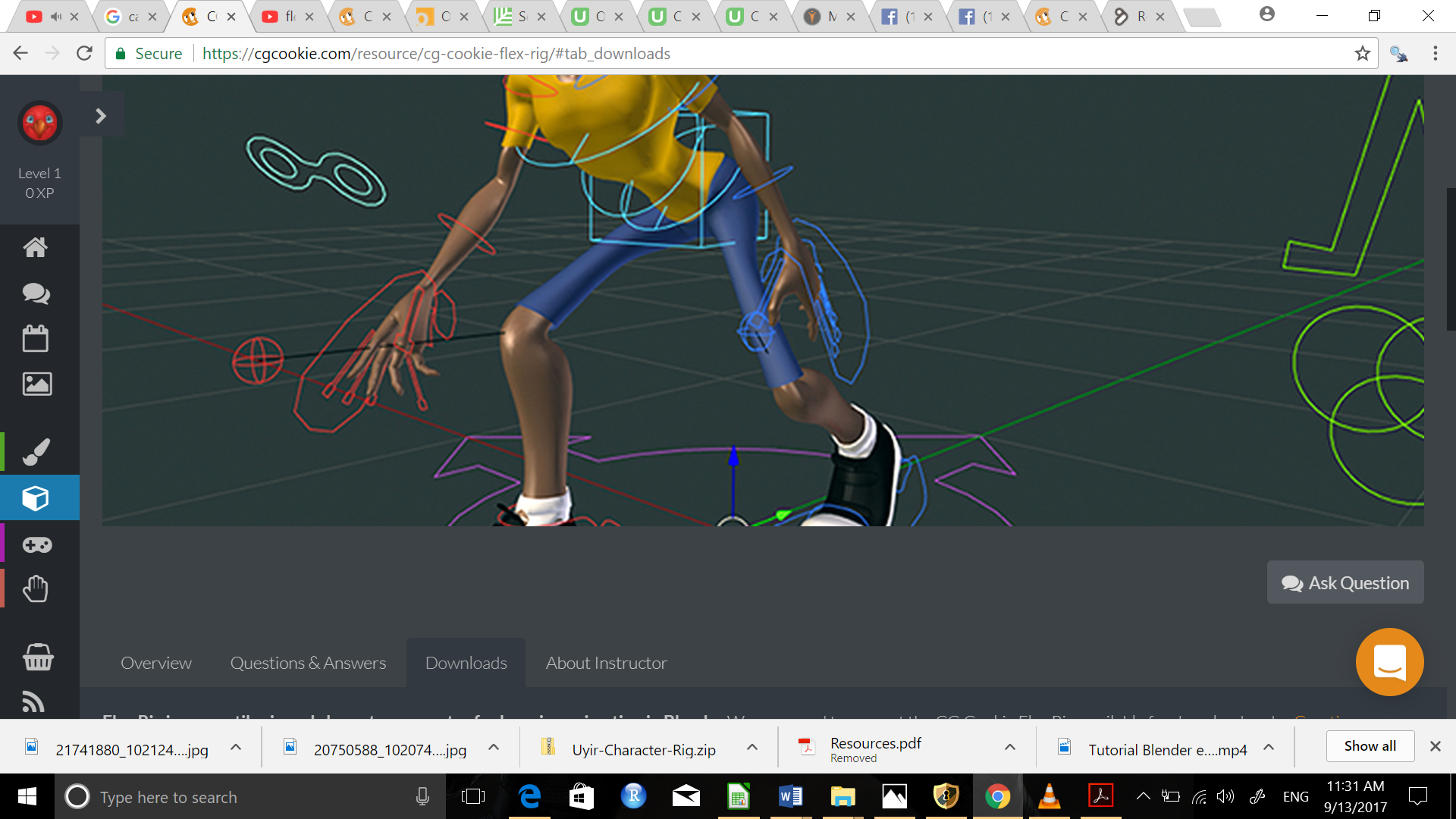The image size is (1456, 819).
Task: Expand options for Uyir-Character-Rig.zip download
Action: (752, 748)
